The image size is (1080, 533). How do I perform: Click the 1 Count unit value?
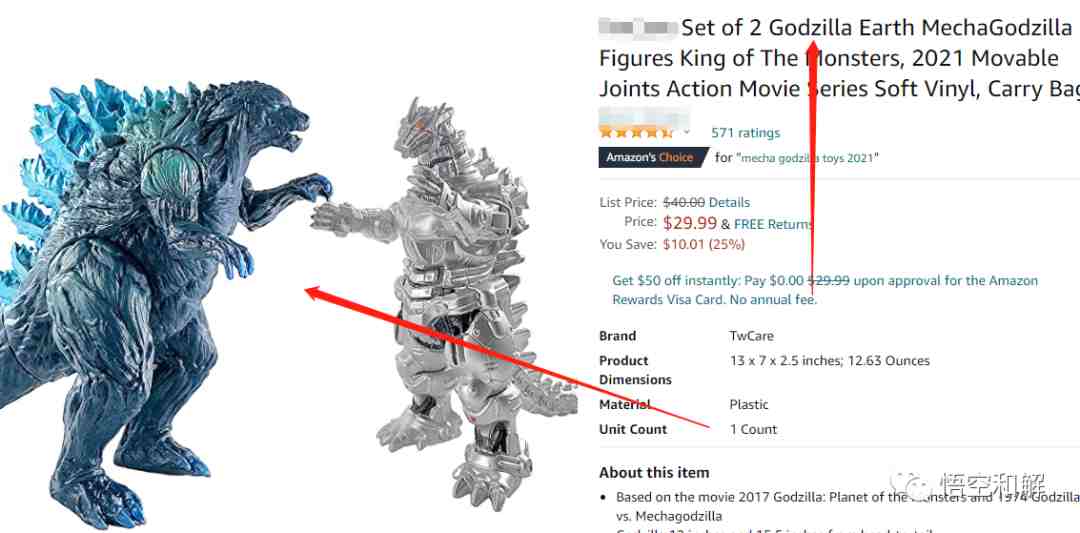[x=754, y=430]
